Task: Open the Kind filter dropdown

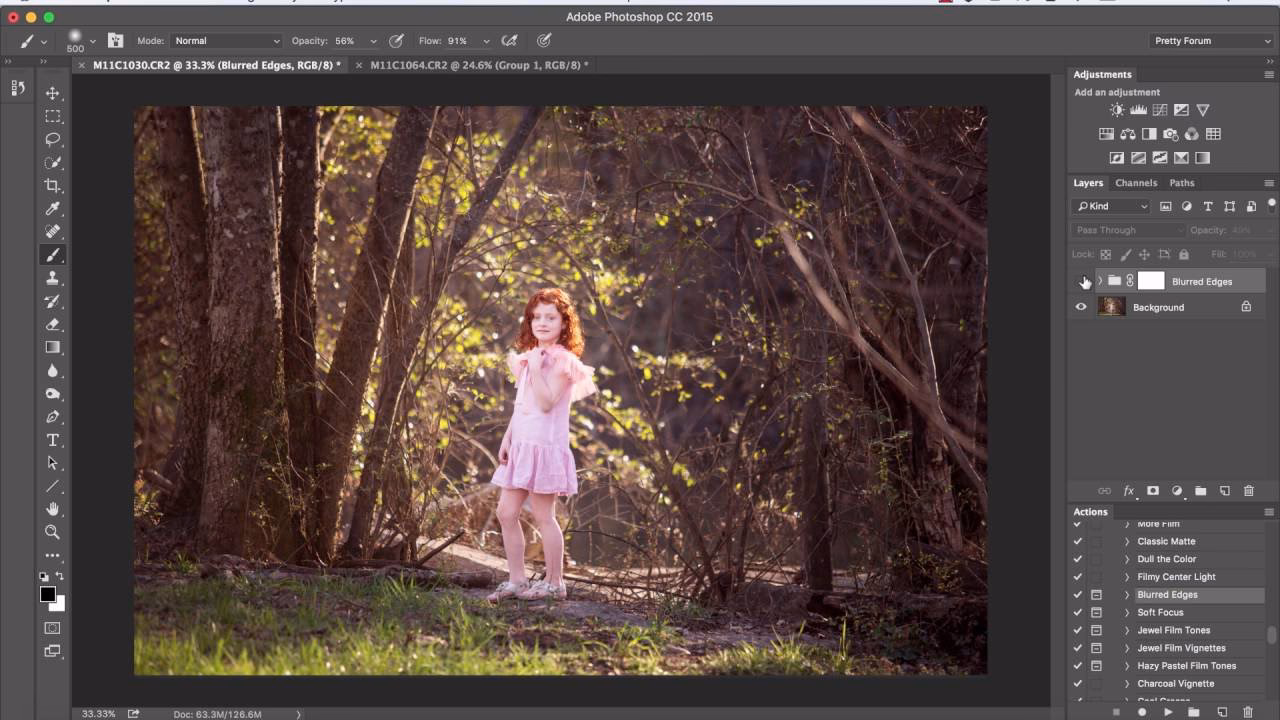Action: (1110, 205)
